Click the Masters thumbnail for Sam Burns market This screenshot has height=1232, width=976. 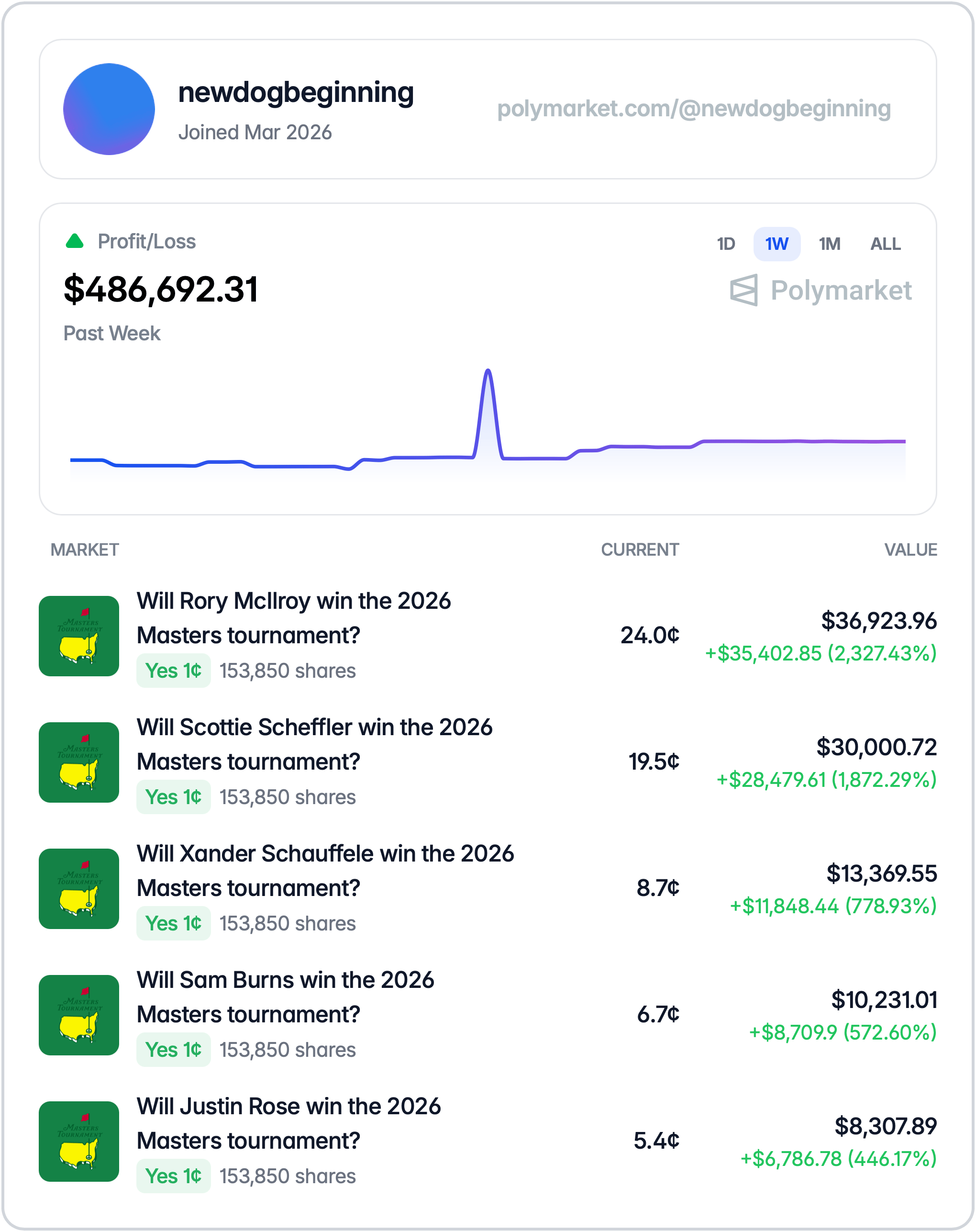coord(79,1016)
